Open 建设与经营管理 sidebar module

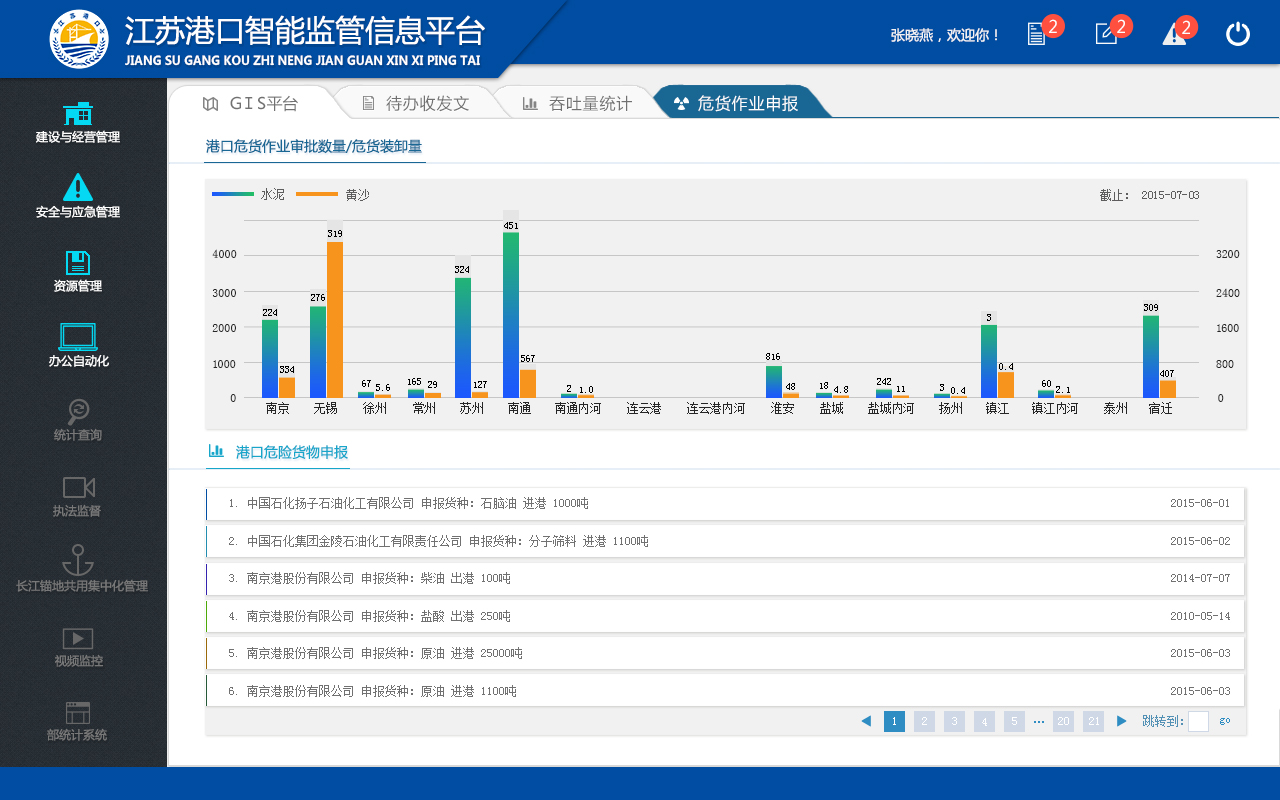[78, 122]
